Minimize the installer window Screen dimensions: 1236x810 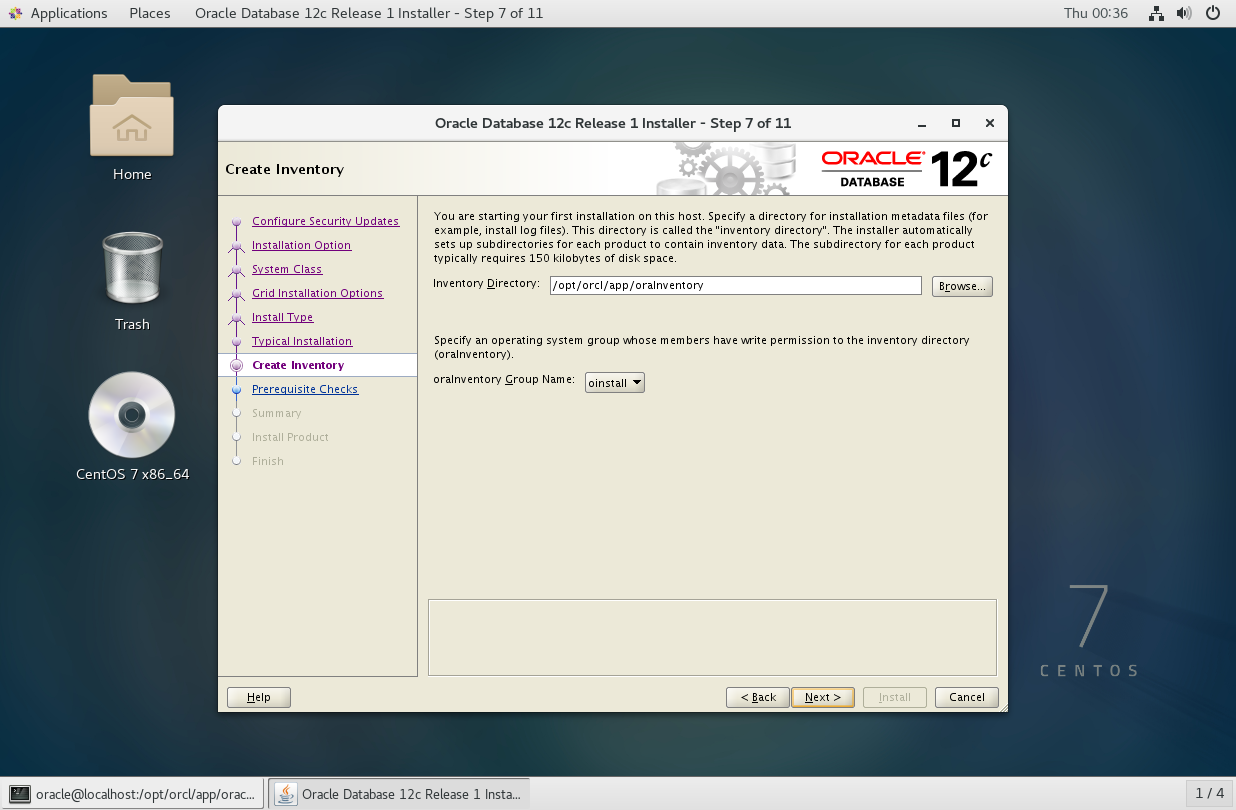(922, 123)
